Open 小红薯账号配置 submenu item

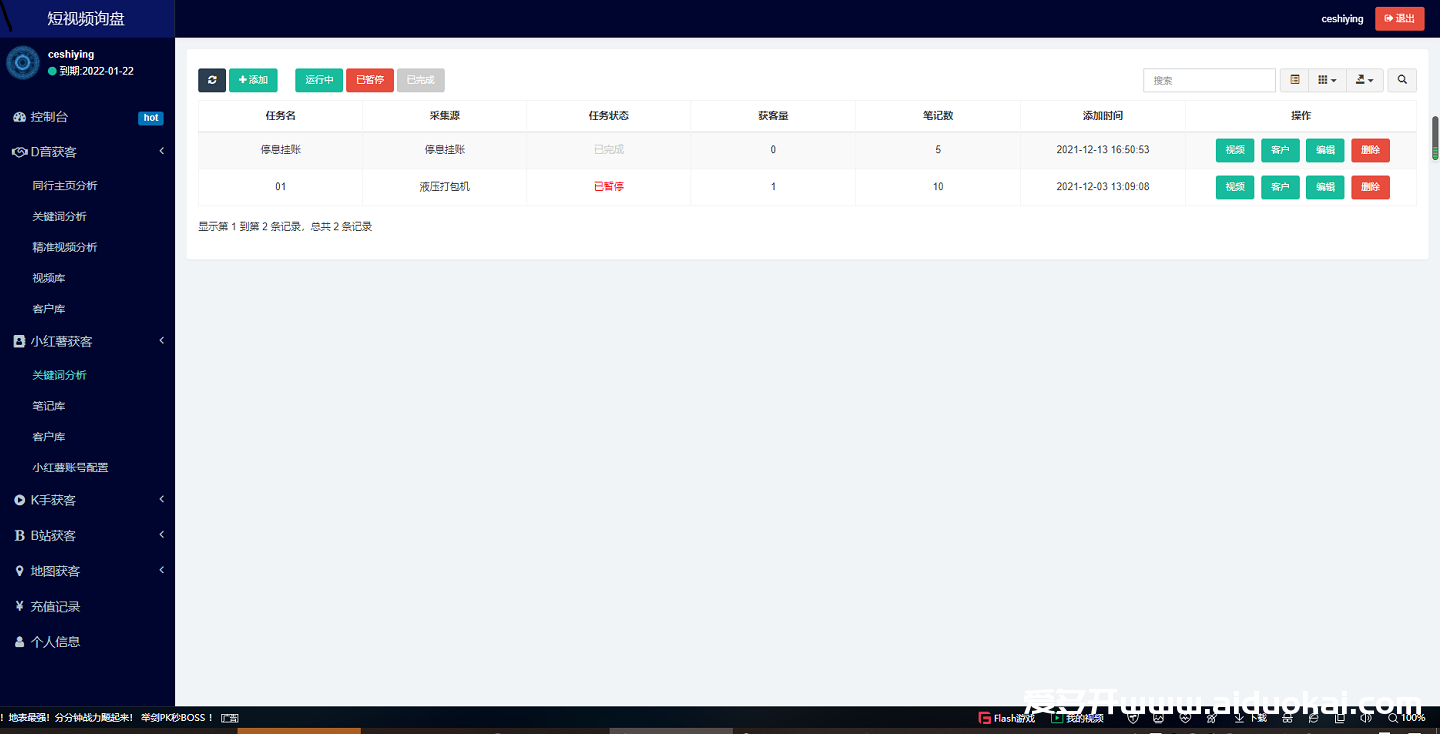pyautogui.click(x=70, y=468)
